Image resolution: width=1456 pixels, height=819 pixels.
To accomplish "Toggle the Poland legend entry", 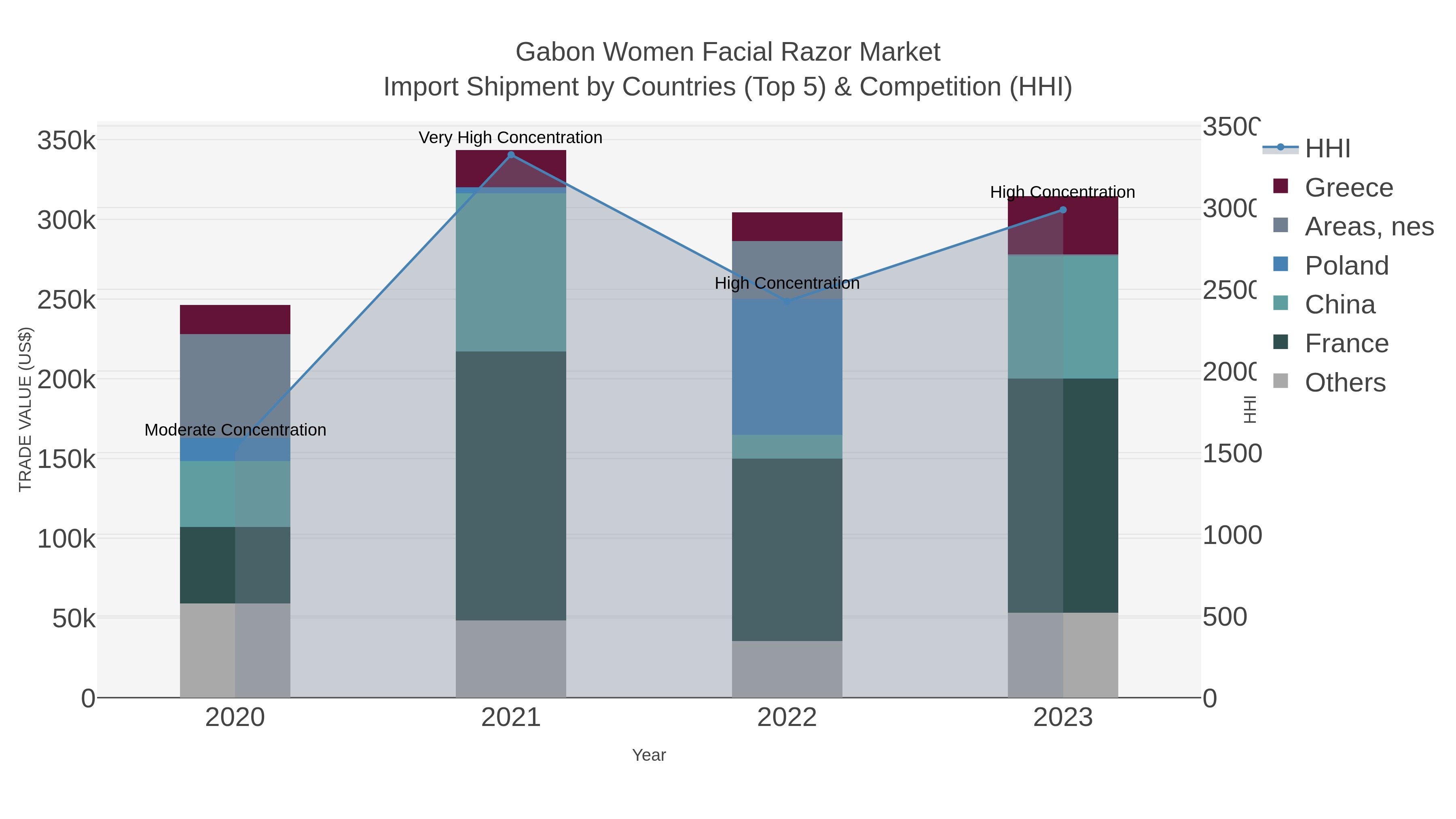I will coord(1331,265).
